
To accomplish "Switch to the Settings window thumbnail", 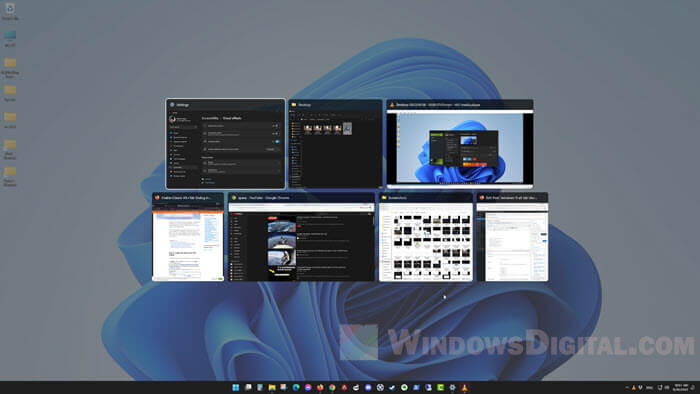I will click(x=225, y=144).
